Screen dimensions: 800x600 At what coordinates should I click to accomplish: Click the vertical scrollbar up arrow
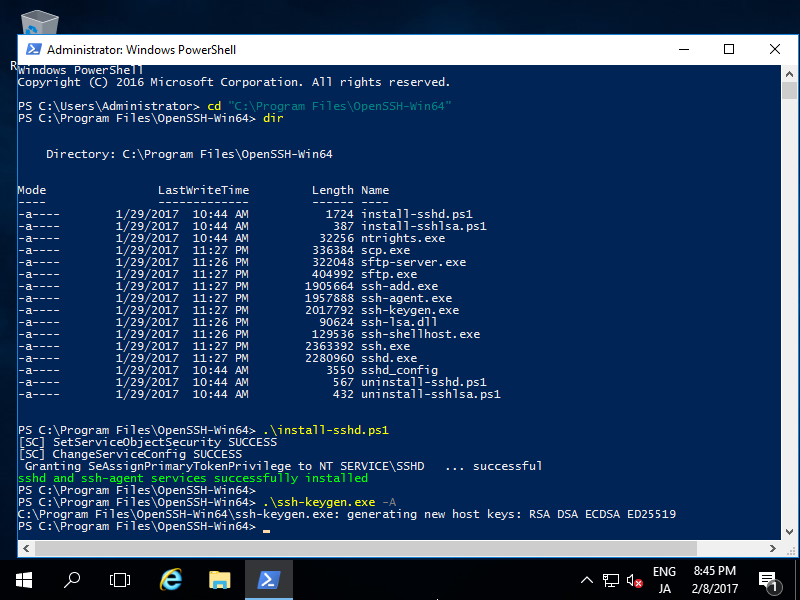point(791,72)
